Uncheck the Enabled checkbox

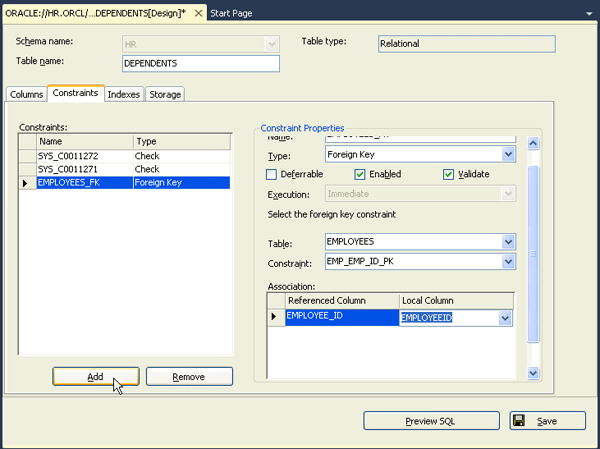[x=361, y=174]
